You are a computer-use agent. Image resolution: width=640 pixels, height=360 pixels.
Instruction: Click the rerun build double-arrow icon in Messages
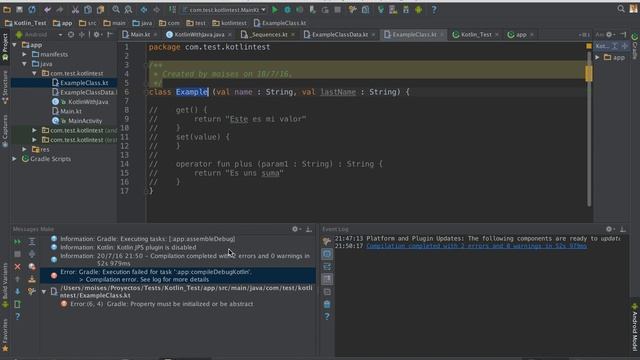[x=18, y=242]
